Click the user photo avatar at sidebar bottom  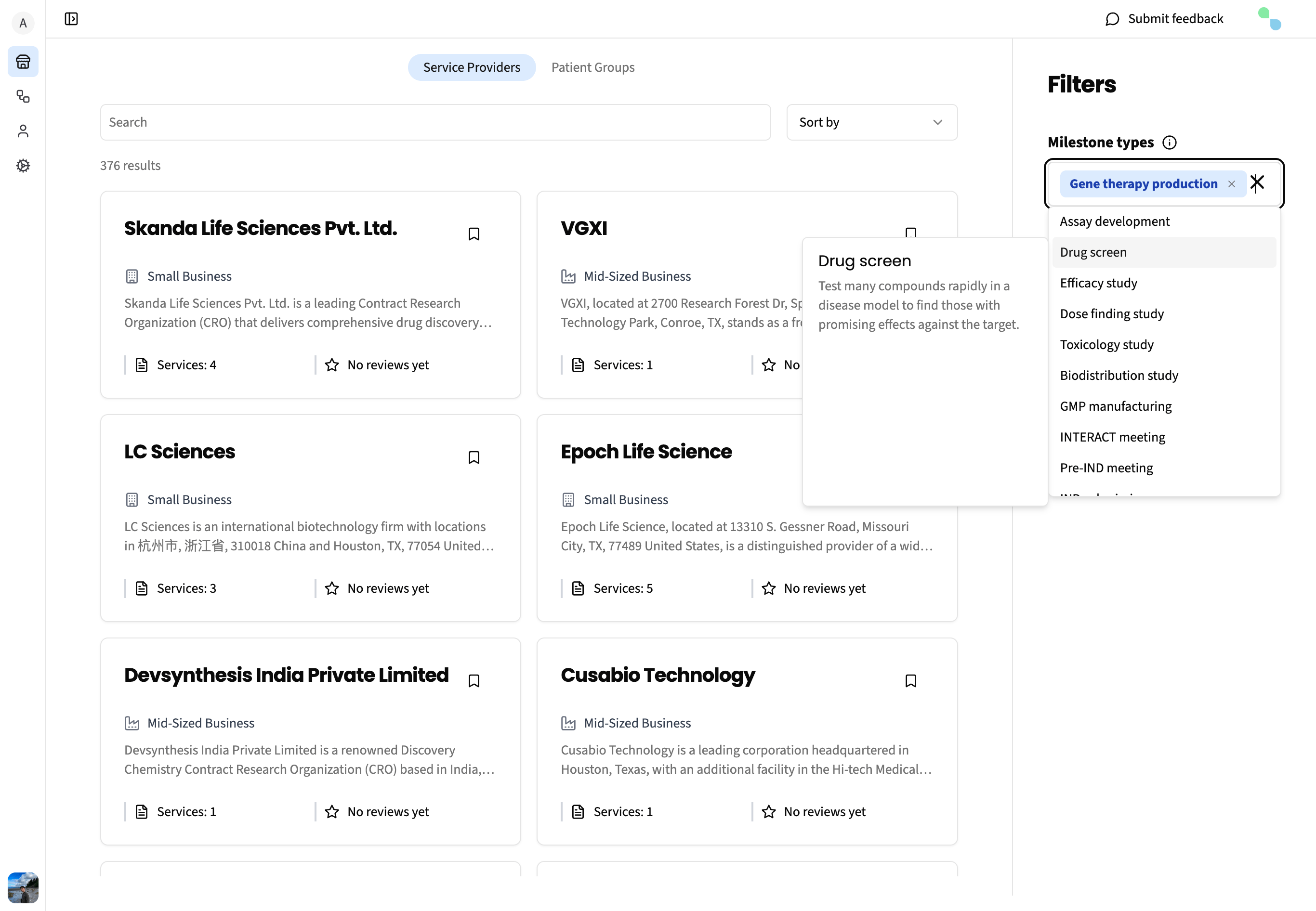23,887
